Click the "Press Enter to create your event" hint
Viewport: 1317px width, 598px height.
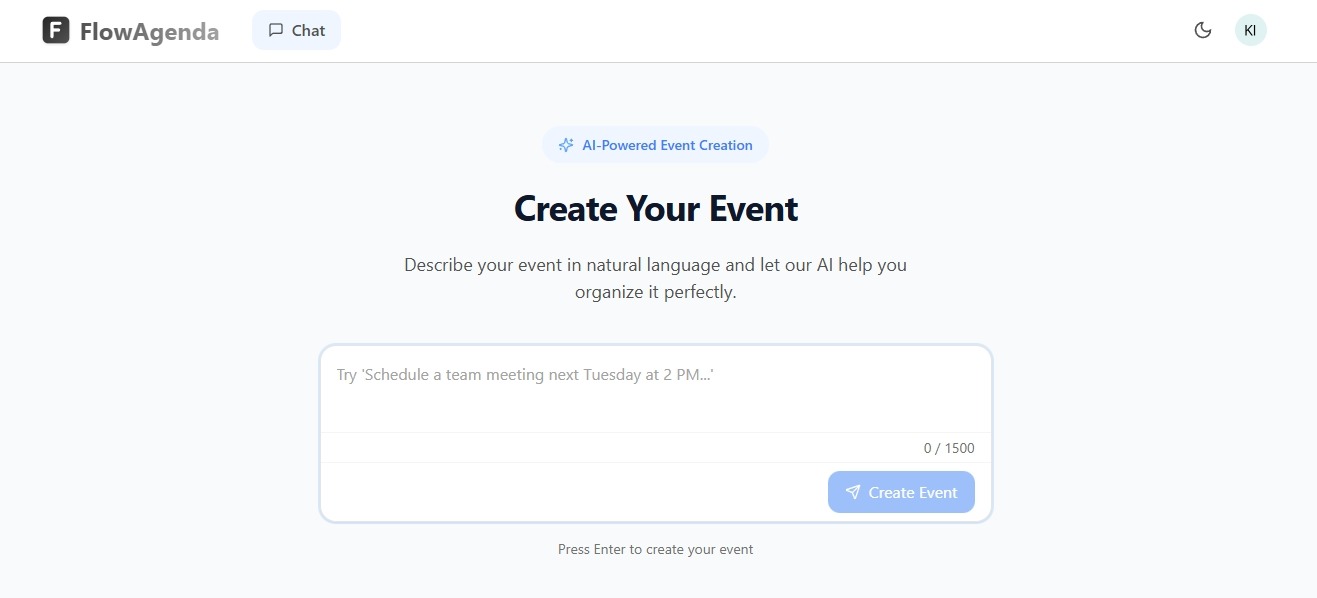click(x=655, y=549)
